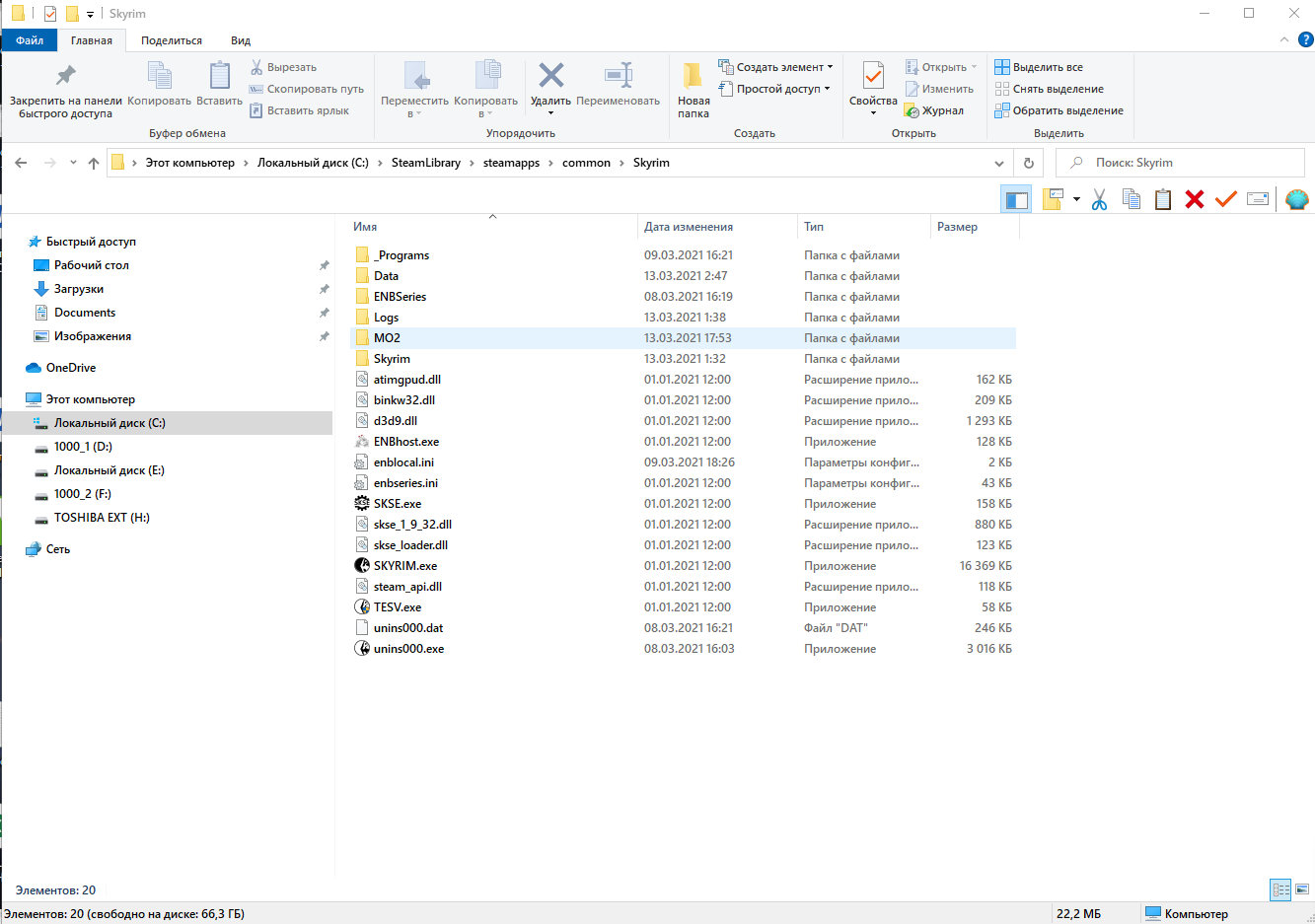Click Снять выделение
The width and height of the screenshot is (1315, 924).
pos(1049,89)
